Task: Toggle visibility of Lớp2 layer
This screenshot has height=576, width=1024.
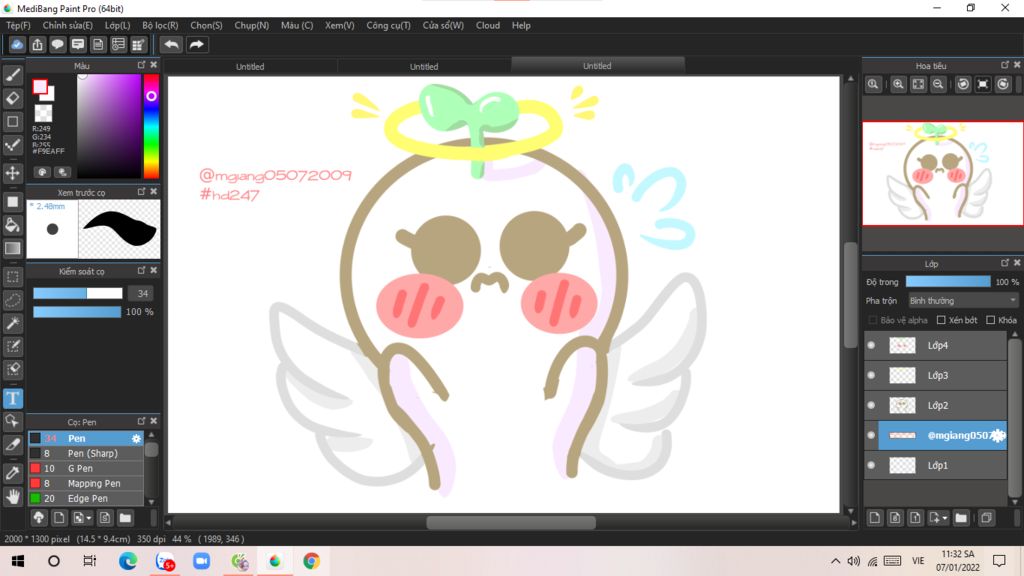Action: point(871,406)
